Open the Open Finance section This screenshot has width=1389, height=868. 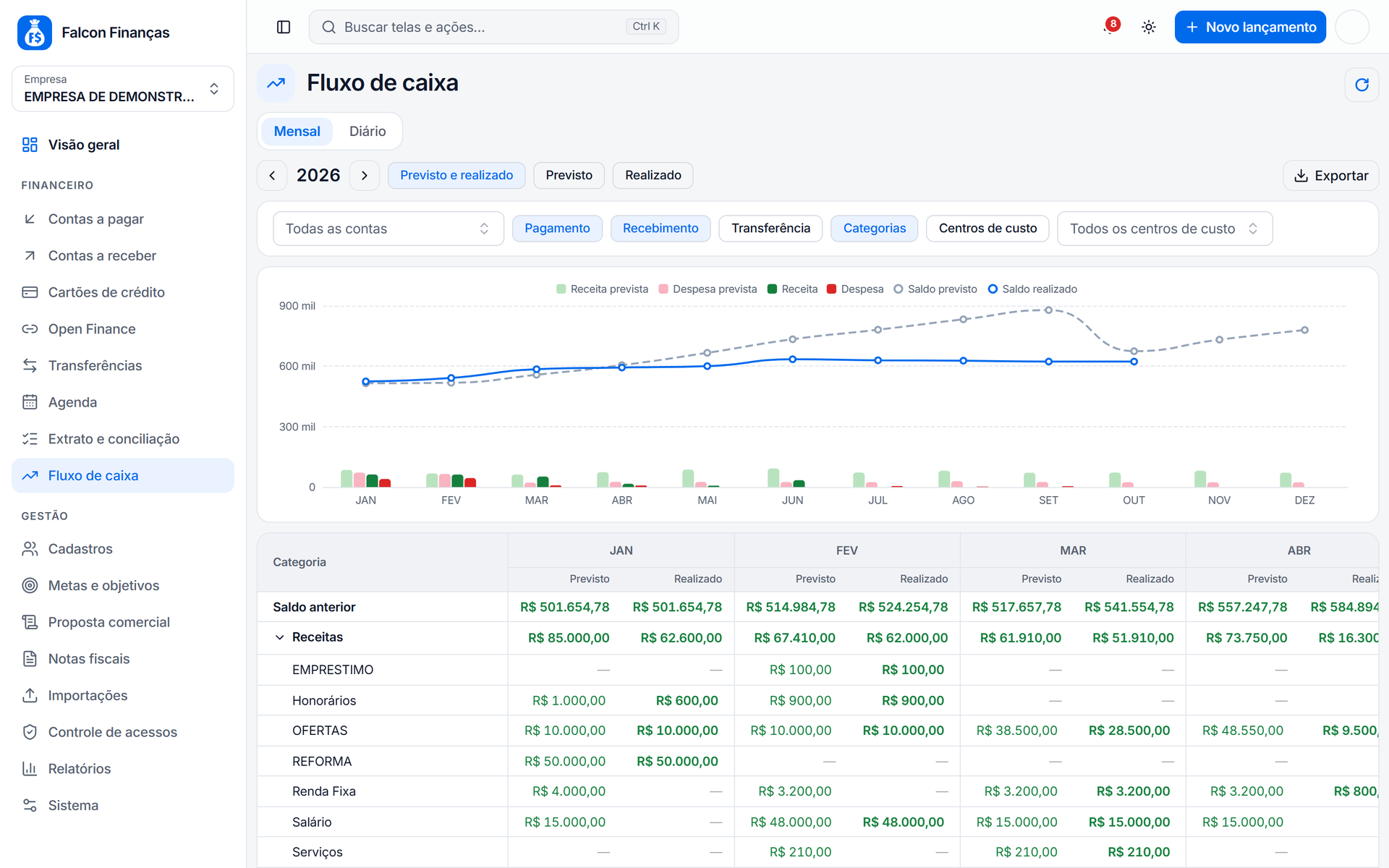pos(123,329)
